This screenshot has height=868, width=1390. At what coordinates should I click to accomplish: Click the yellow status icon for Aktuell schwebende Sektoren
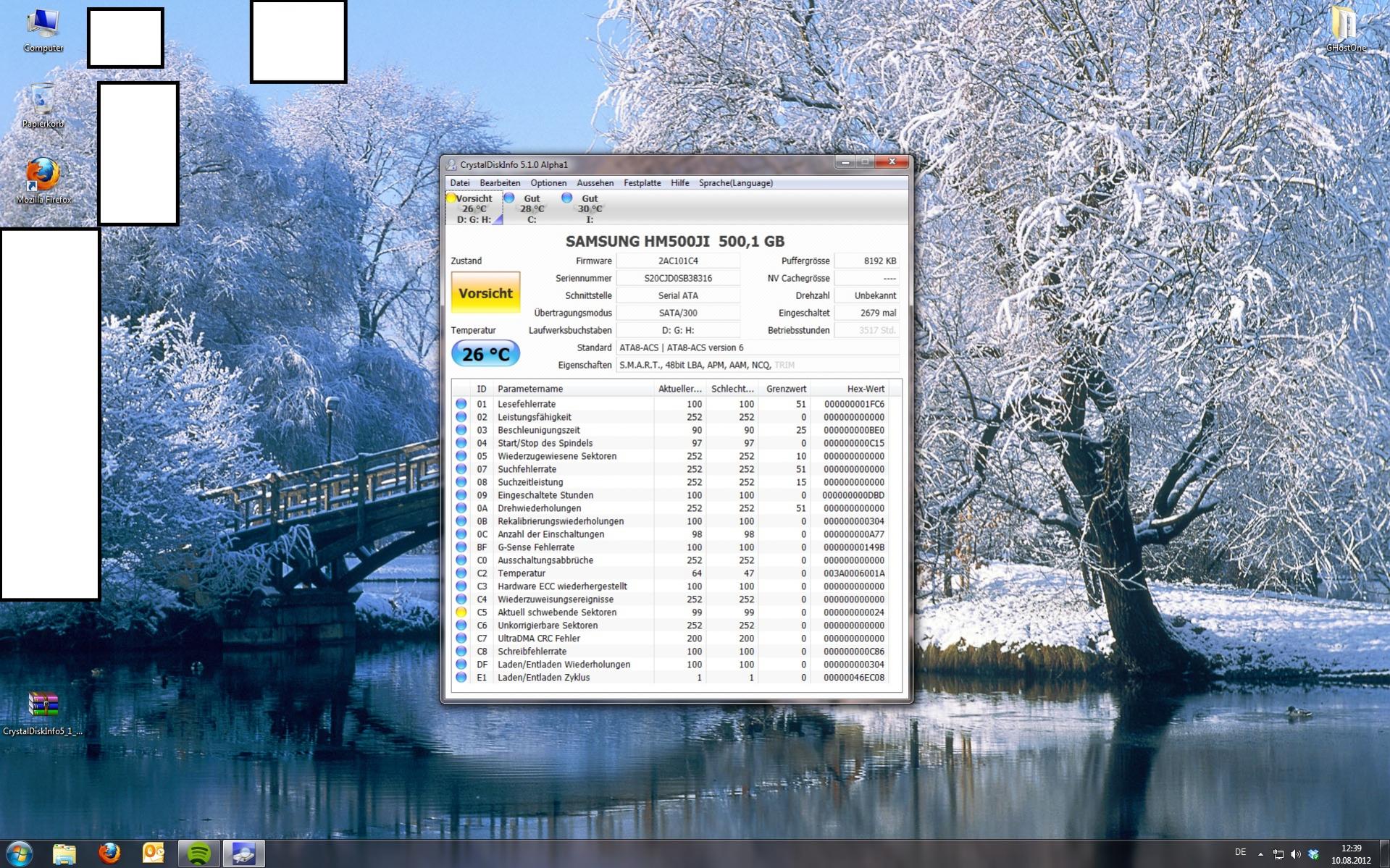(461, 612)
